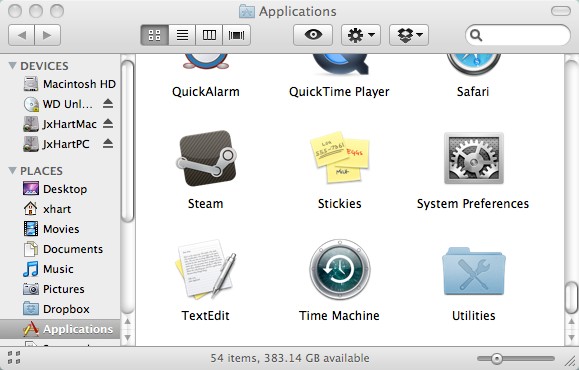The image size is (579, 370).
Task: Switch to icon view
Action: point(155,35)
